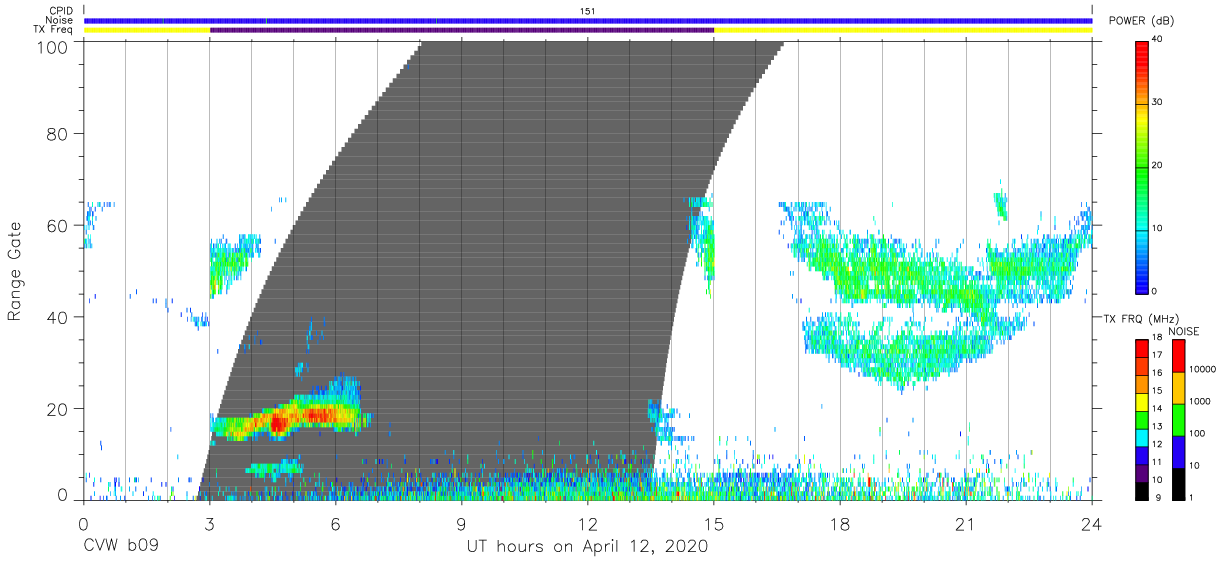Click the 30 tick on power scale
This screenshot has width=1228, height=567.
tap(1158, 103)
